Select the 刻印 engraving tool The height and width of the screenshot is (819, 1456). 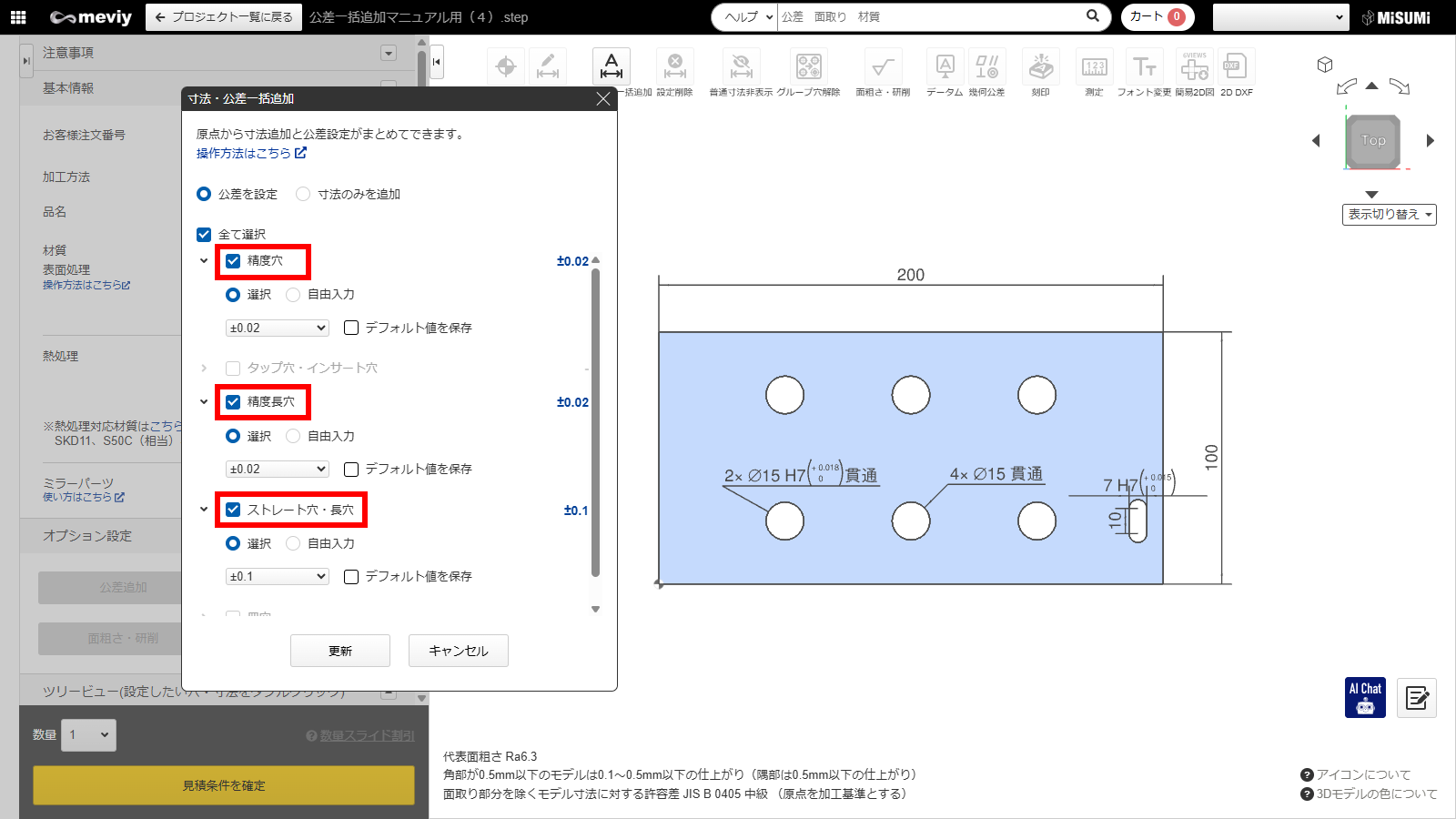(1040, 66)
